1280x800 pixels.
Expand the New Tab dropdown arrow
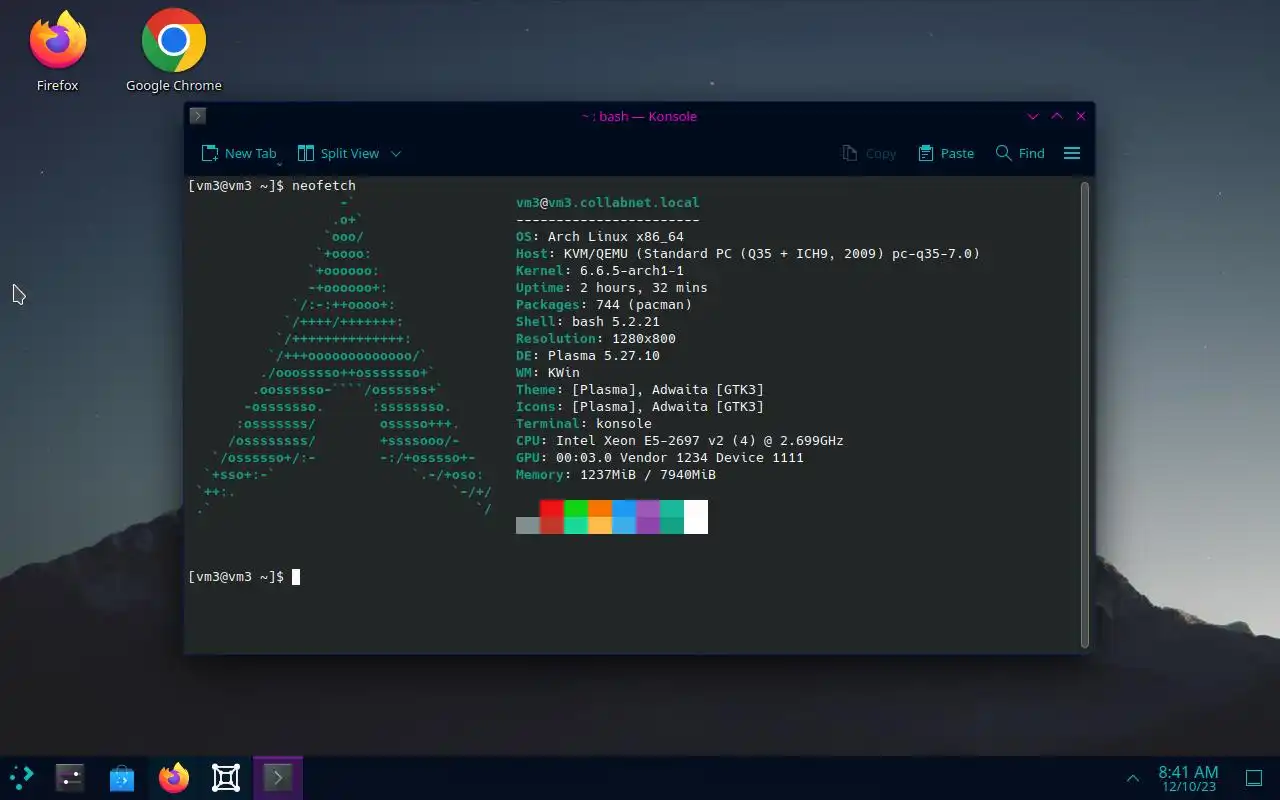coord(279,164)
